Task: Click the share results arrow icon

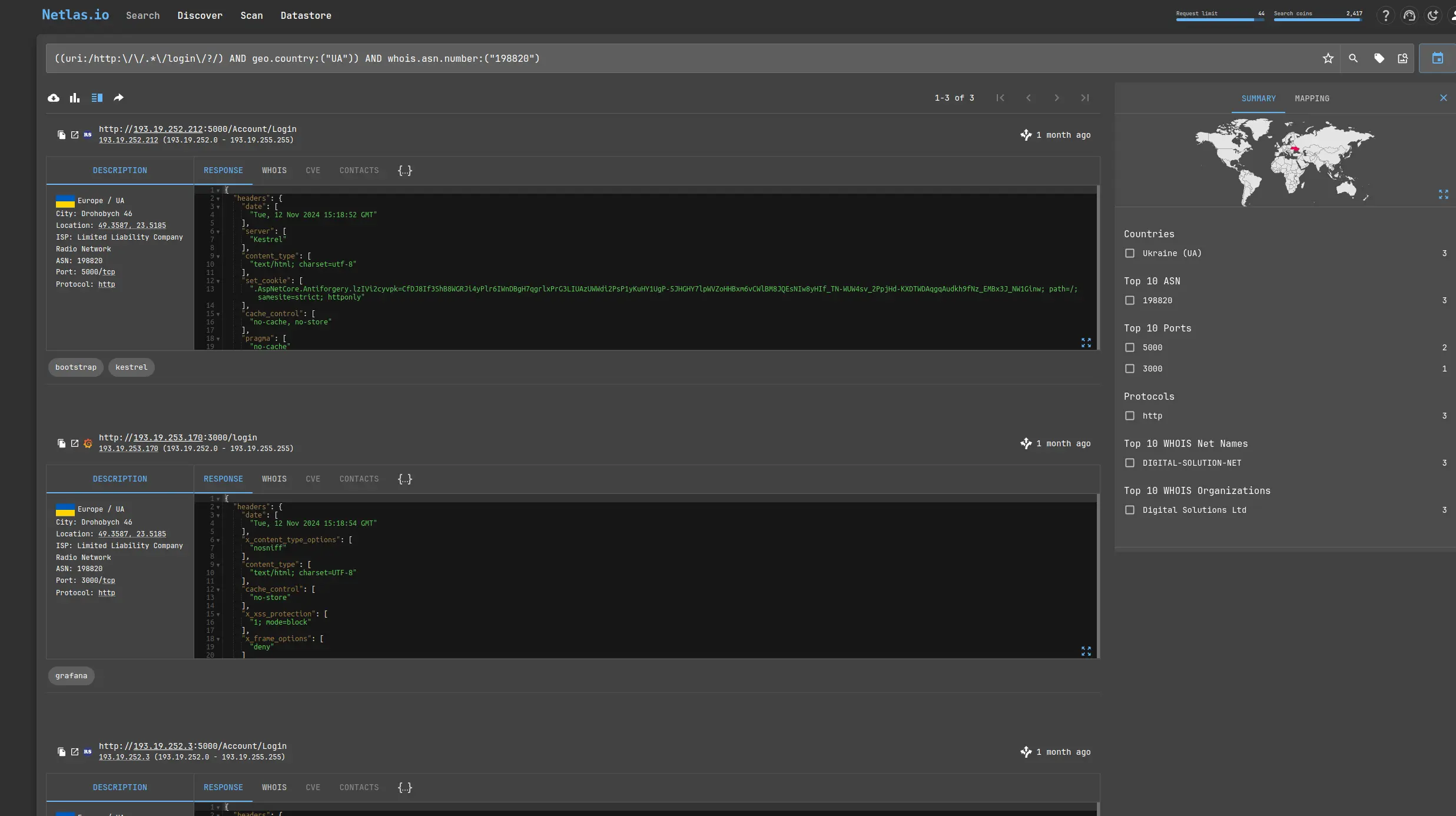Action: 118,98
